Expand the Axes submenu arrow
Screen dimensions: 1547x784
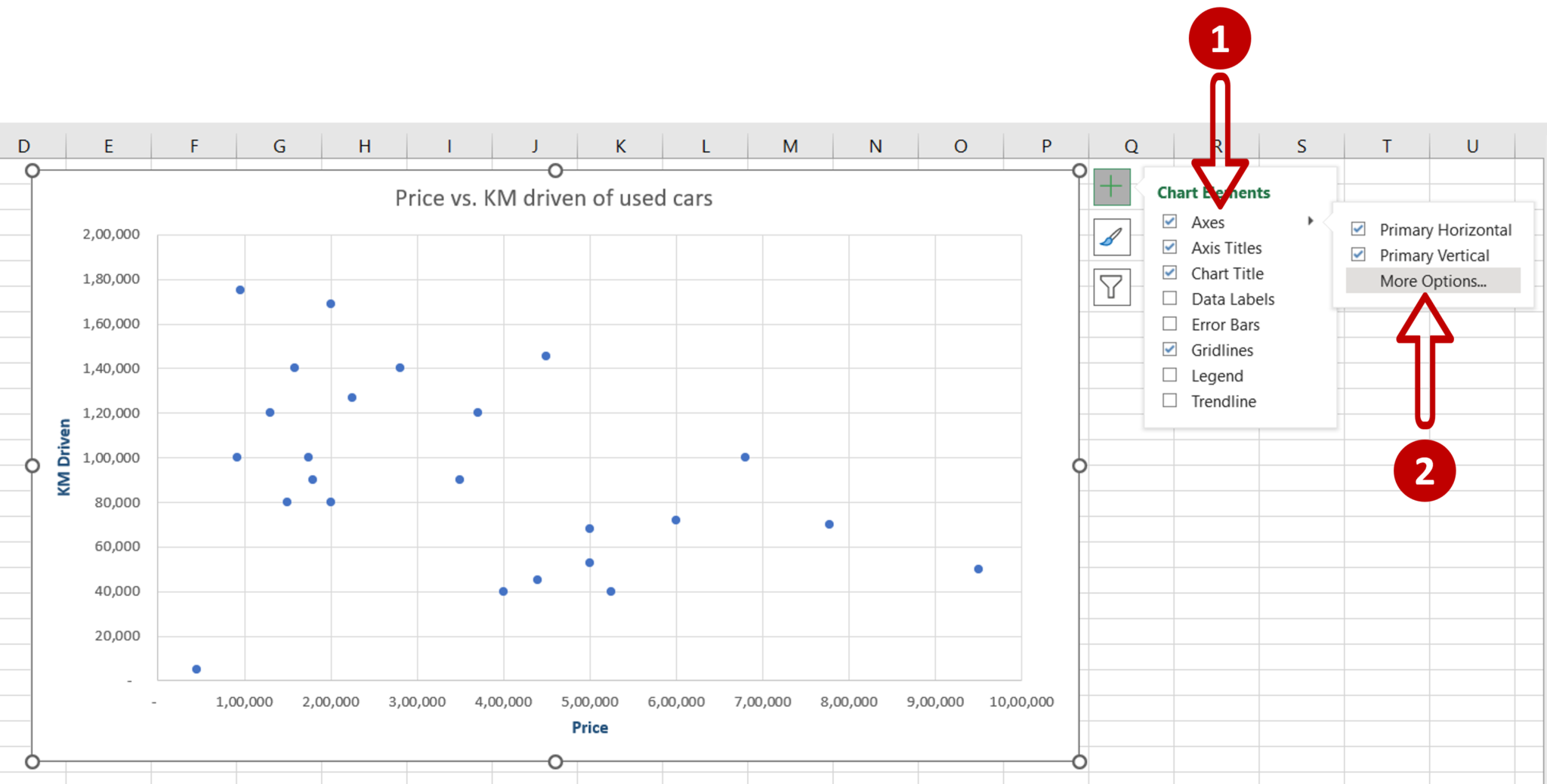pyautogui.click(x=1312, y=221)
